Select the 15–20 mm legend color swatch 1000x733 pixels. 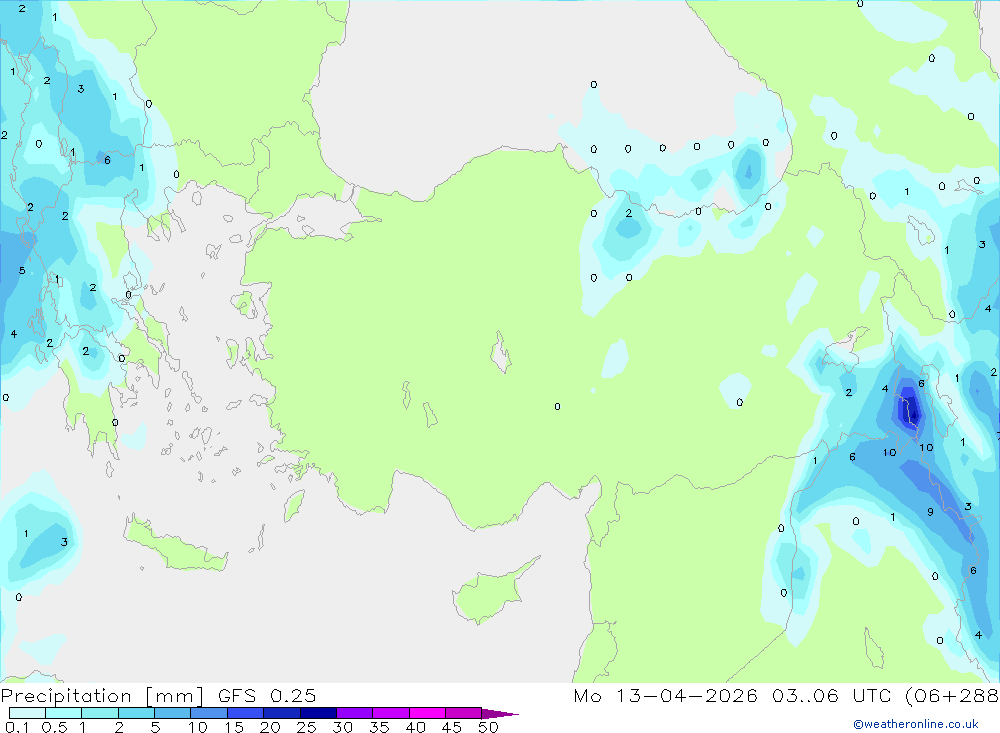pos(246,713)
